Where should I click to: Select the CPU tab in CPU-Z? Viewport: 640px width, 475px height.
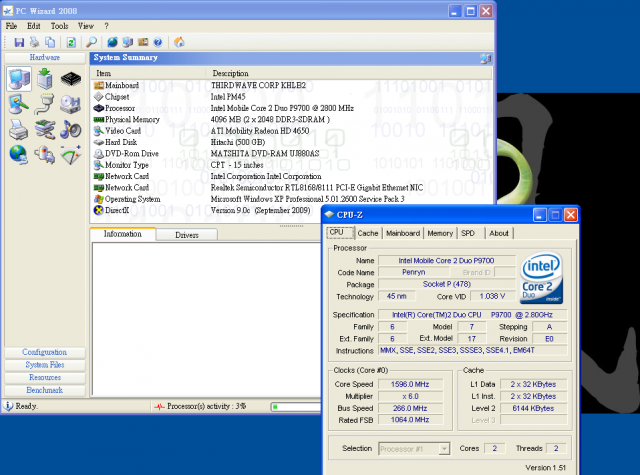[340, 232]
